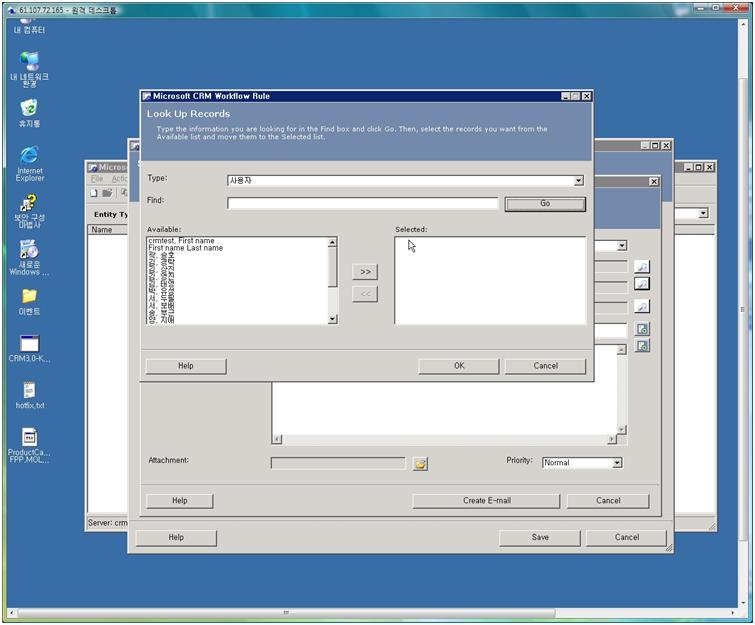755x625 pixels.
Task: Open the hotfix.txt file icon
Action: click(29, 395)
